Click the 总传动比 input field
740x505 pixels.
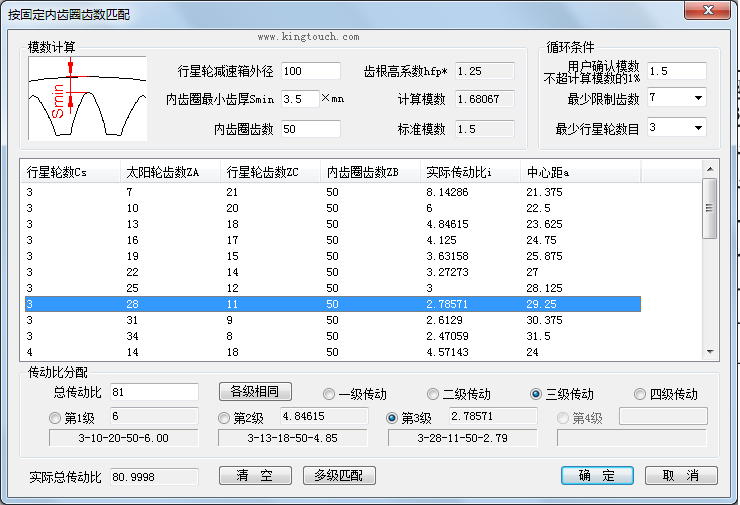[x=154, y=392]
